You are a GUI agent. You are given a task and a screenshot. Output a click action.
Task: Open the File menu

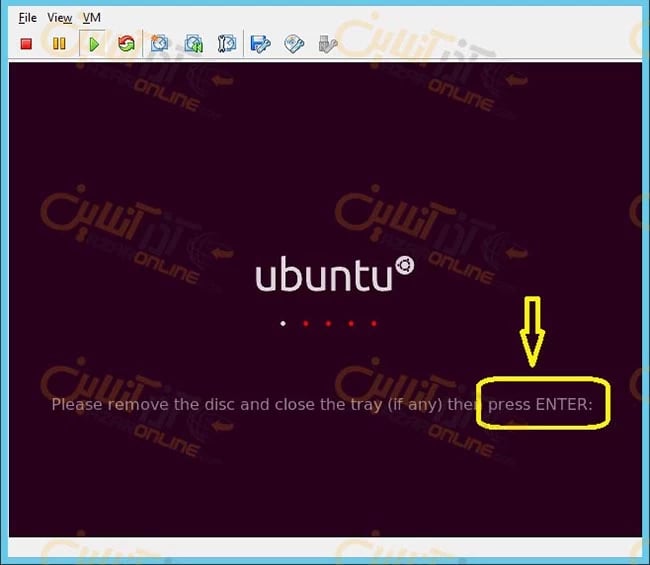27,18
